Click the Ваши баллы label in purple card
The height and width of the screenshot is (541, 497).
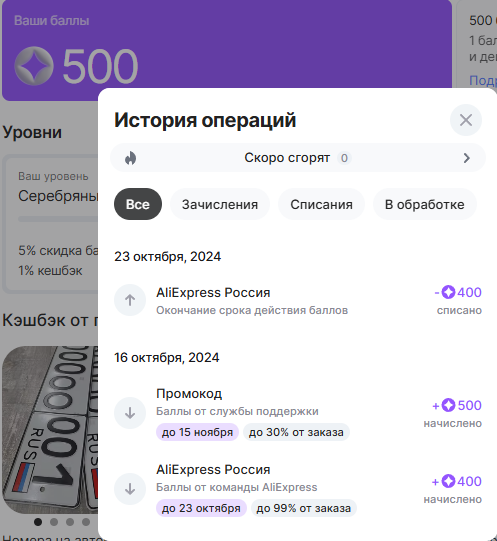[51, 21]
